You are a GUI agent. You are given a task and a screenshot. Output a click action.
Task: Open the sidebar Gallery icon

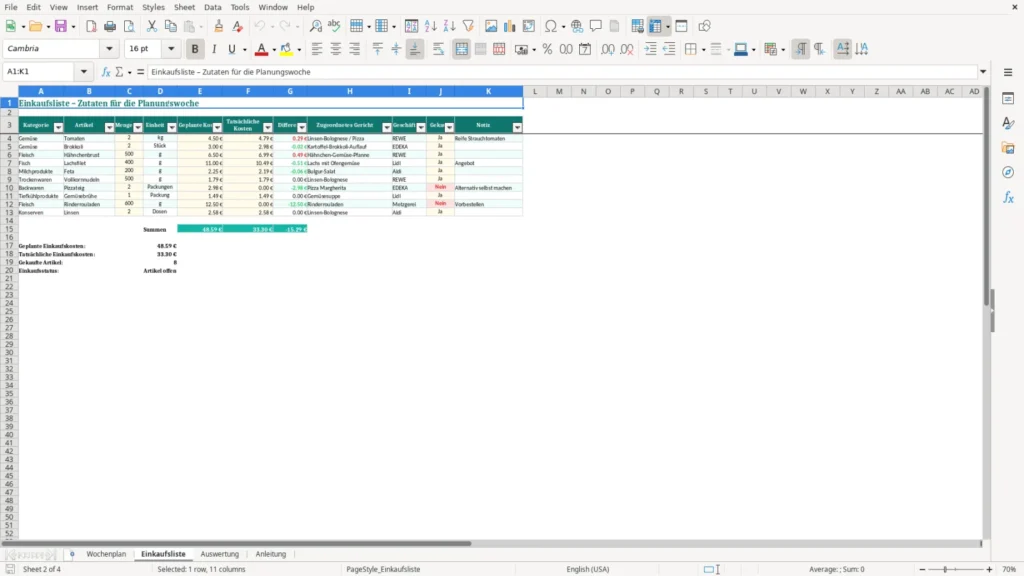click(x=1008, y=148)
